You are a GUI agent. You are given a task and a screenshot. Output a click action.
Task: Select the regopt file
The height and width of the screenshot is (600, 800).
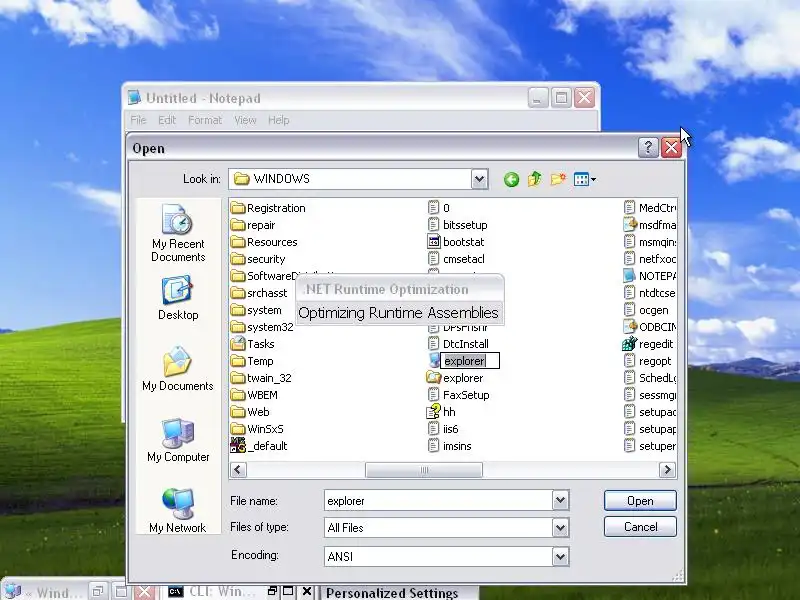pyautogui.click(x=647, y=361)
